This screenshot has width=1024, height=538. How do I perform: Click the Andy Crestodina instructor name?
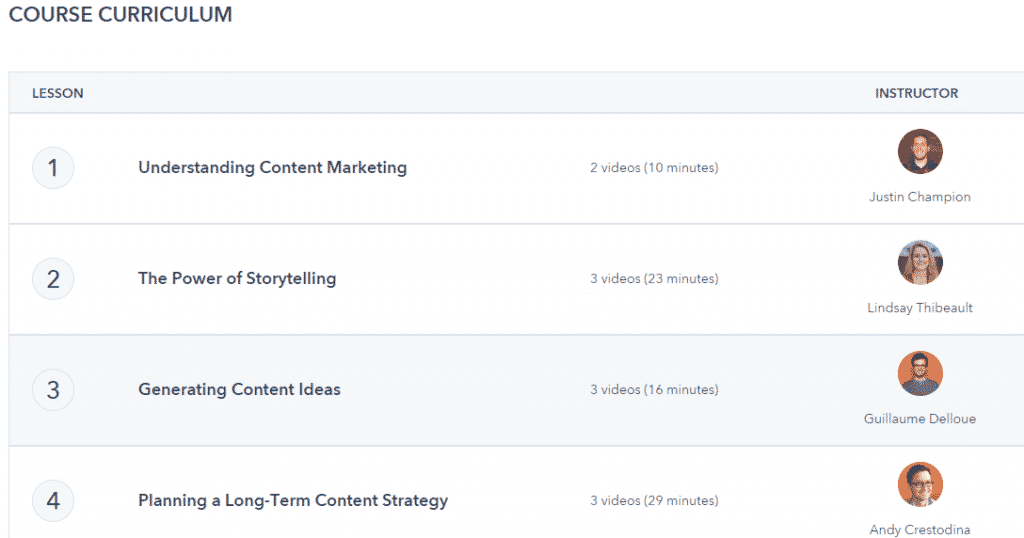point(920,530)
